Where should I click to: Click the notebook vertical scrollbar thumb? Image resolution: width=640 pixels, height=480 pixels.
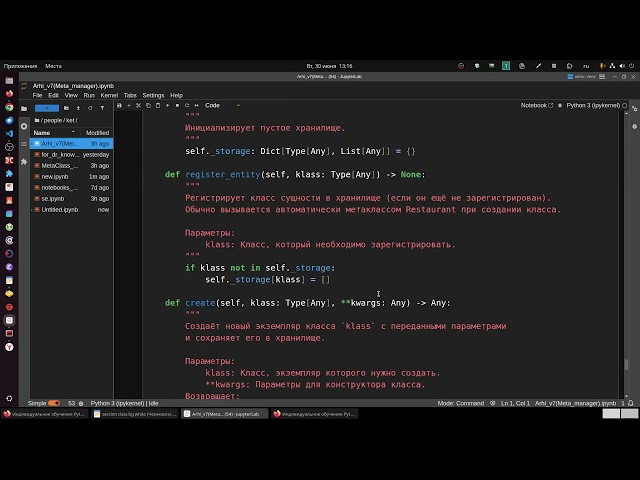click(626, 364)
